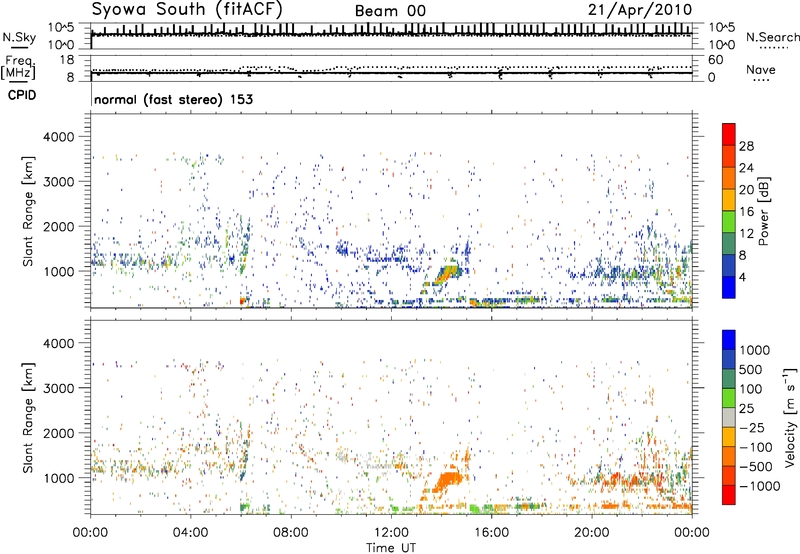Viewport: 800px width, 554px height.
Task: Click the 'Slant Range [km]' label of power panel
Action: (28, 211)
